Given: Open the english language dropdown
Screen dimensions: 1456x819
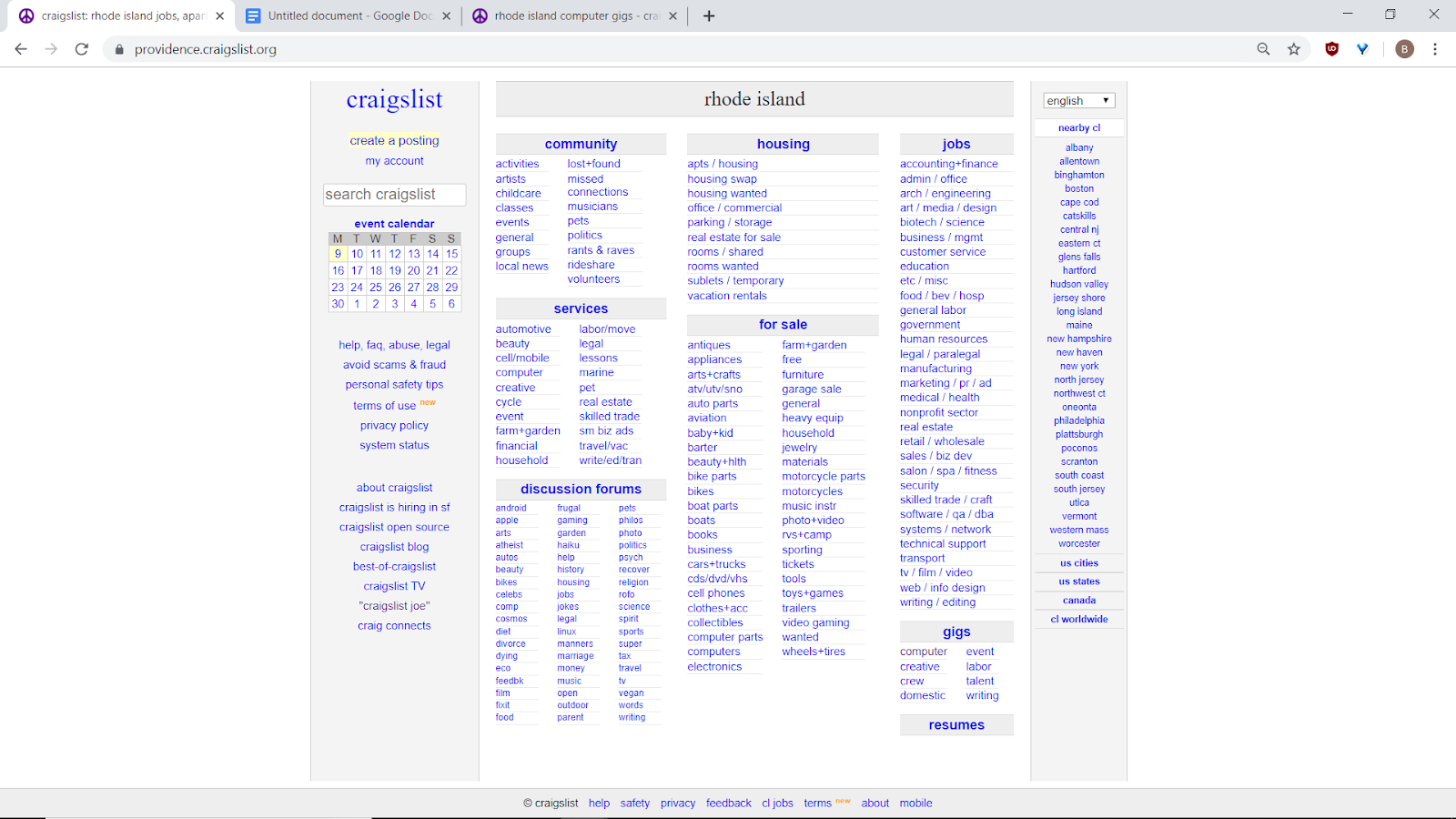Looking at the screenshot, I should pyautogui.click(x=1079, y=101).
